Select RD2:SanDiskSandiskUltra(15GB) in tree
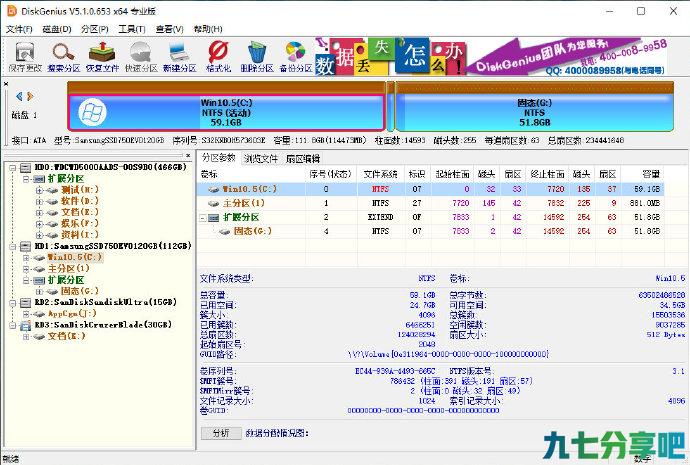This screenshot has height=465, width=690. tap(106, 302)
